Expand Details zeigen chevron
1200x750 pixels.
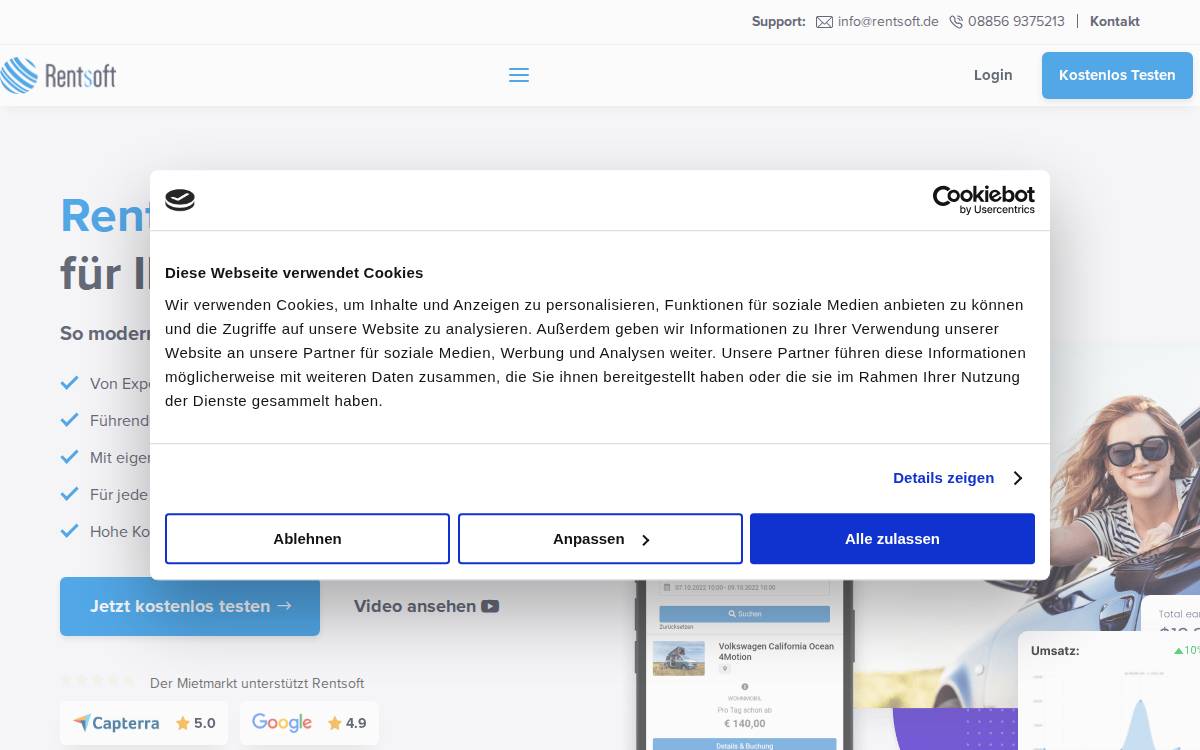(x=1017, y=478)
